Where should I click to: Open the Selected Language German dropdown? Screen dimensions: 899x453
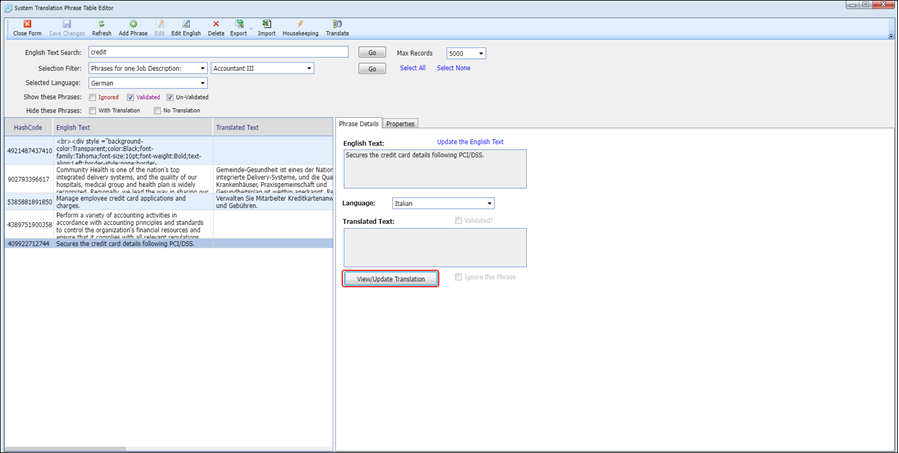coord(148,83)
